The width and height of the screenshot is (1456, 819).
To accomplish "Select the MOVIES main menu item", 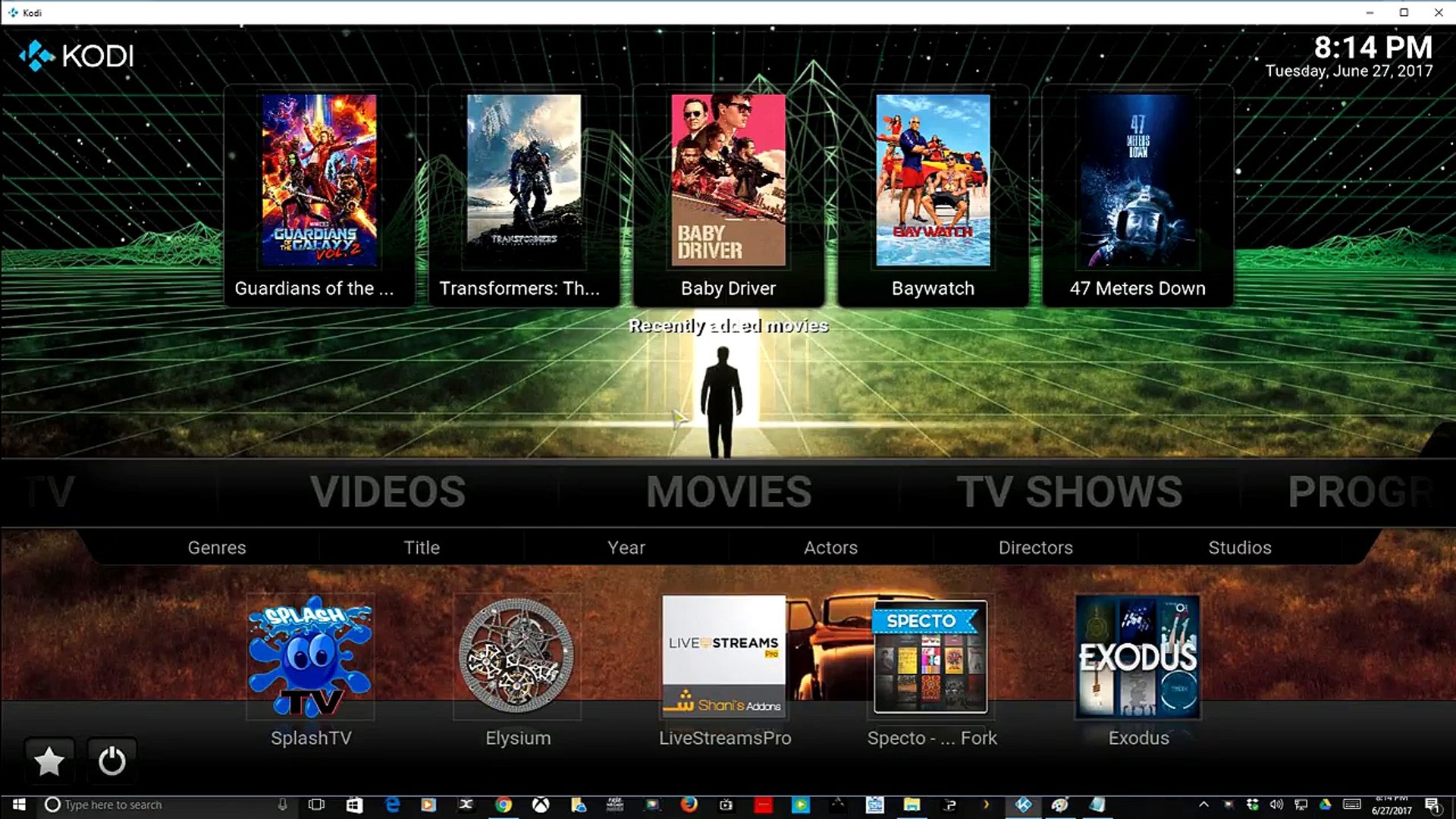I will [x=729, y=491].
